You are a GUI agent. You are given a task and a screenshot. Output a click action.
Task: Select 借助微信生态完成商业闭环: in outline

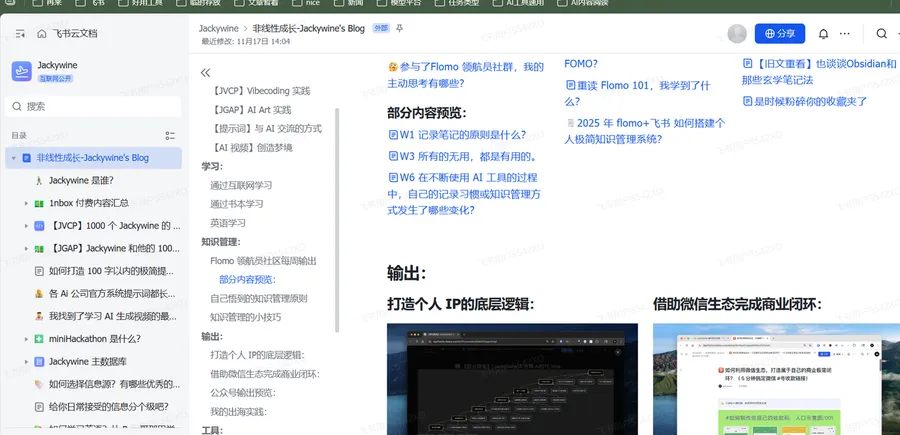pos(265,374)
